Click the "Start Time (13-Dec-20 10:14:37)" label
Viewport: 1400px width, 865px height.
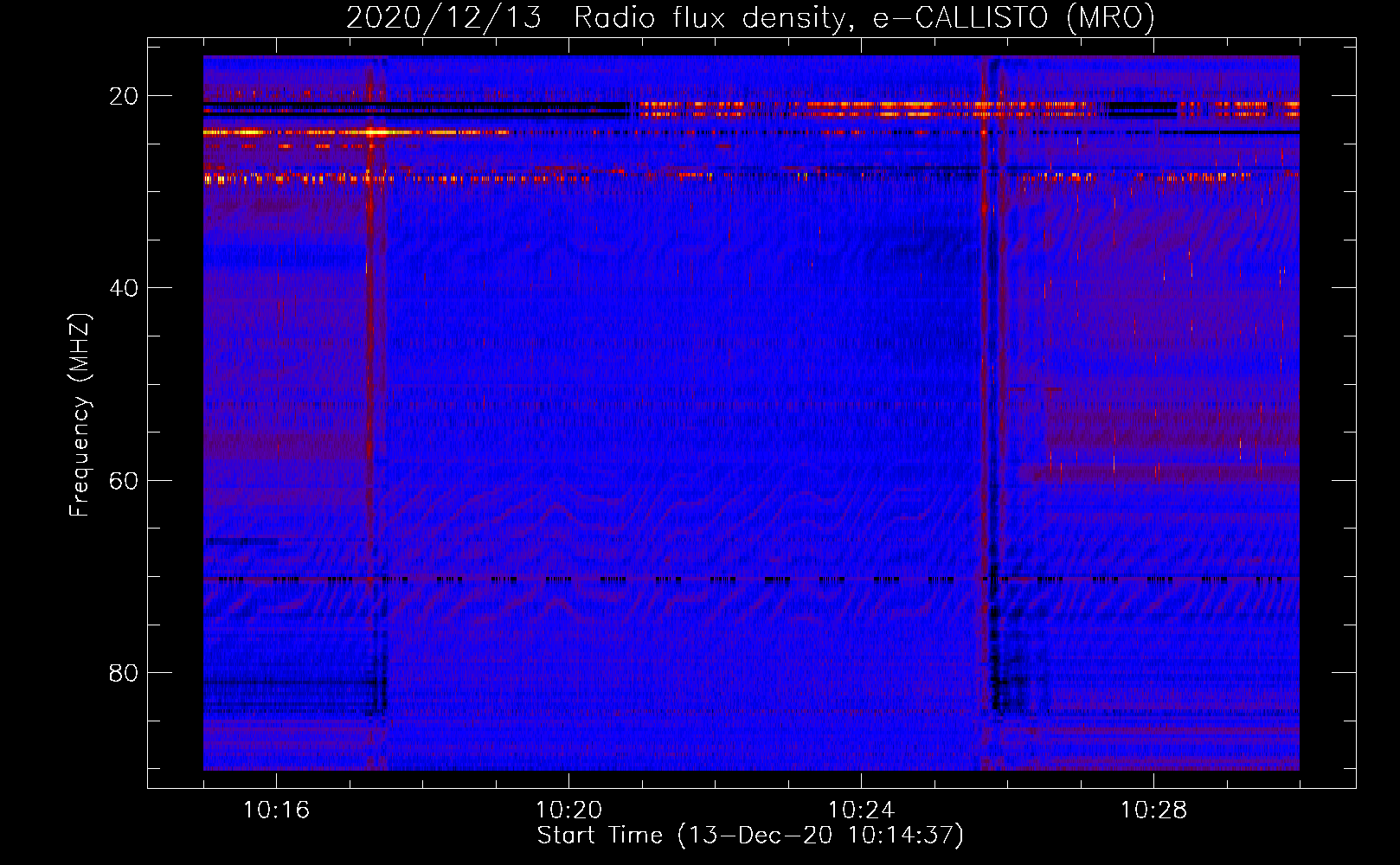click(x=750, y=836)
